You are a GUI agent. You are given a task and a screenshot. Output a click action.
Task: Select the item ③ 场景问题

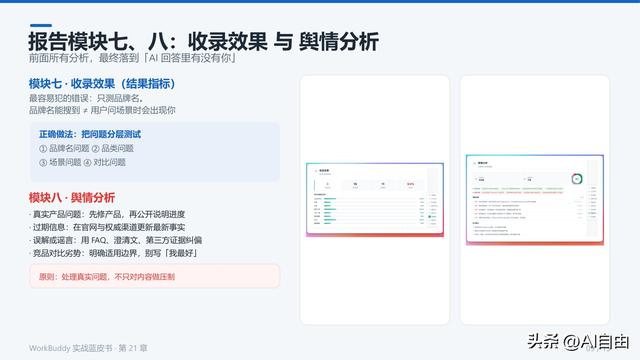[60, 162]
